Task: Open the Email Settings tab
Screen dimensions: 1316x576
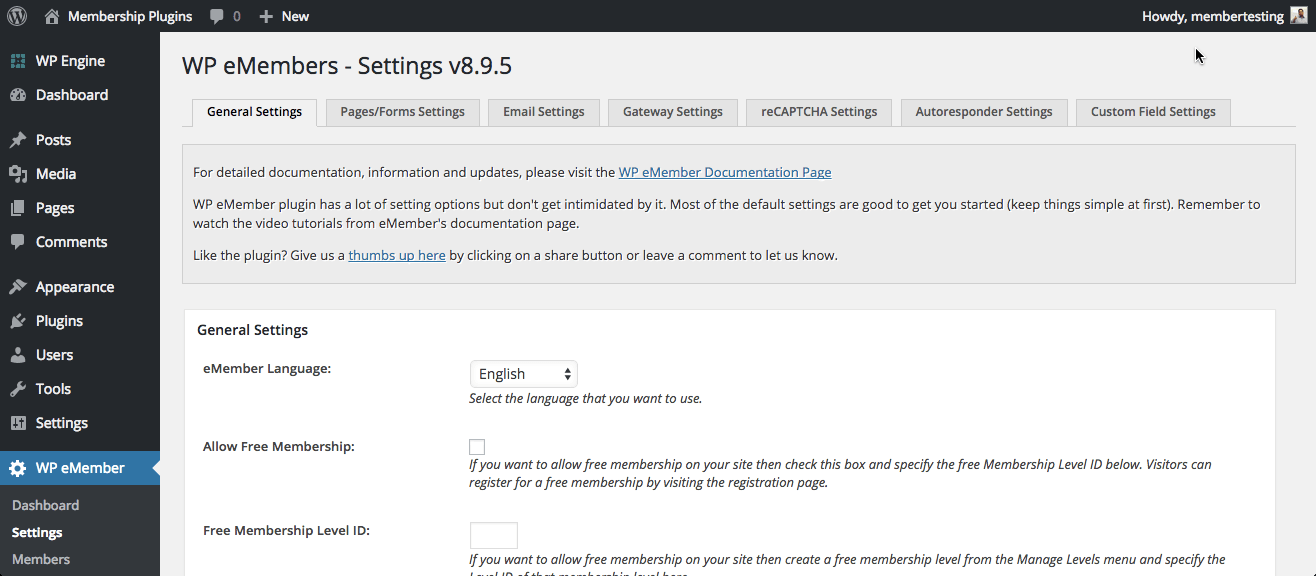Action: click(543, 112)
